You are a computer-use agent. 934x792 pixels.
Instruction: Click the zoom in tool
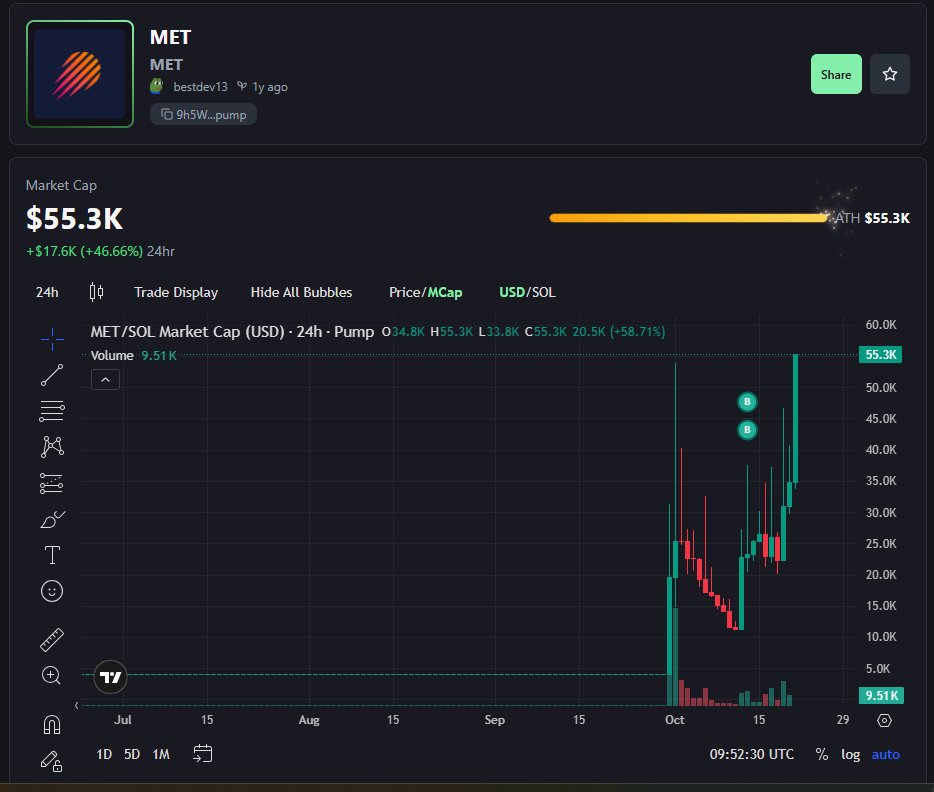(x=52, y=675)
